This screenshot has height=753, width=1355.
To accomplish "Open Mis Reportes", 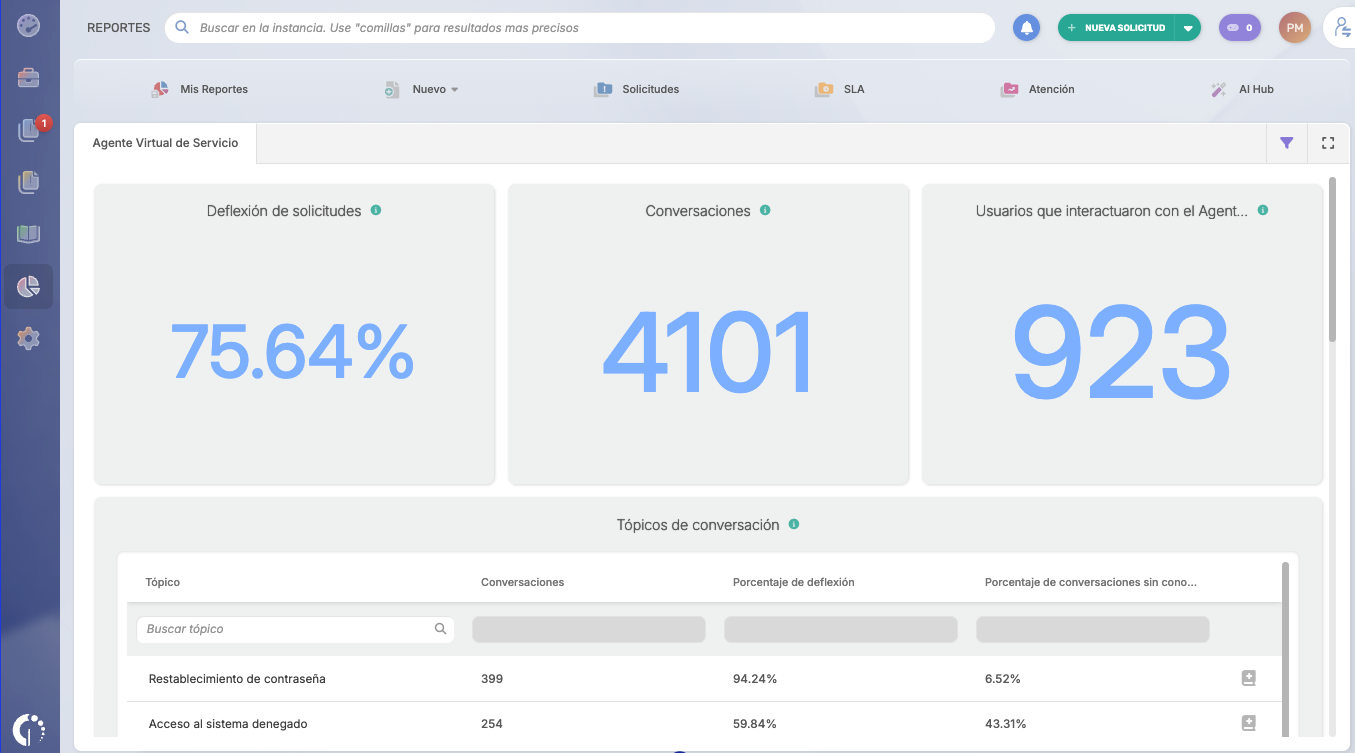I will [200, 89].
